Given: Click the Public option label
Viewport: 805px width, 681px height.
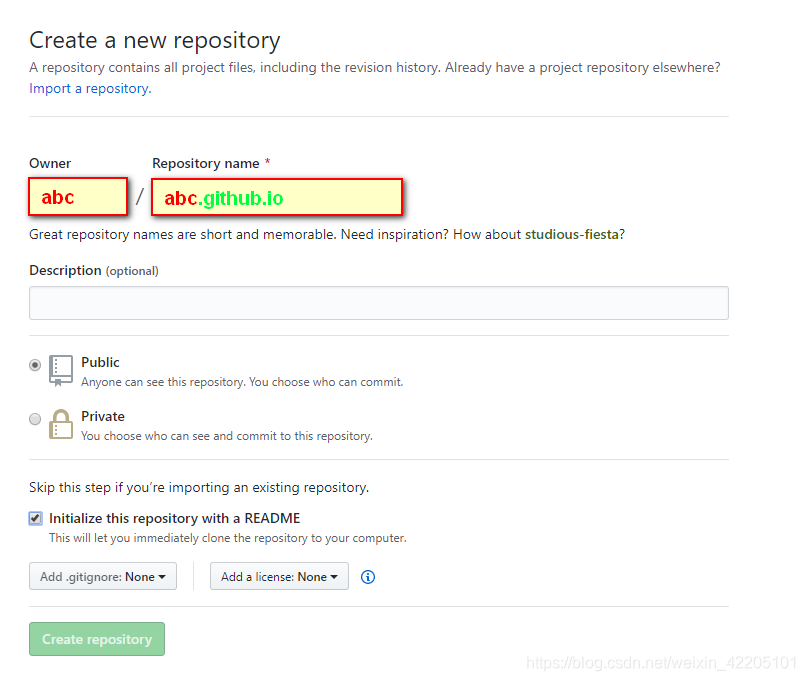Looking at the screenshot, I should pyautogui.click(x=100, y=362).
